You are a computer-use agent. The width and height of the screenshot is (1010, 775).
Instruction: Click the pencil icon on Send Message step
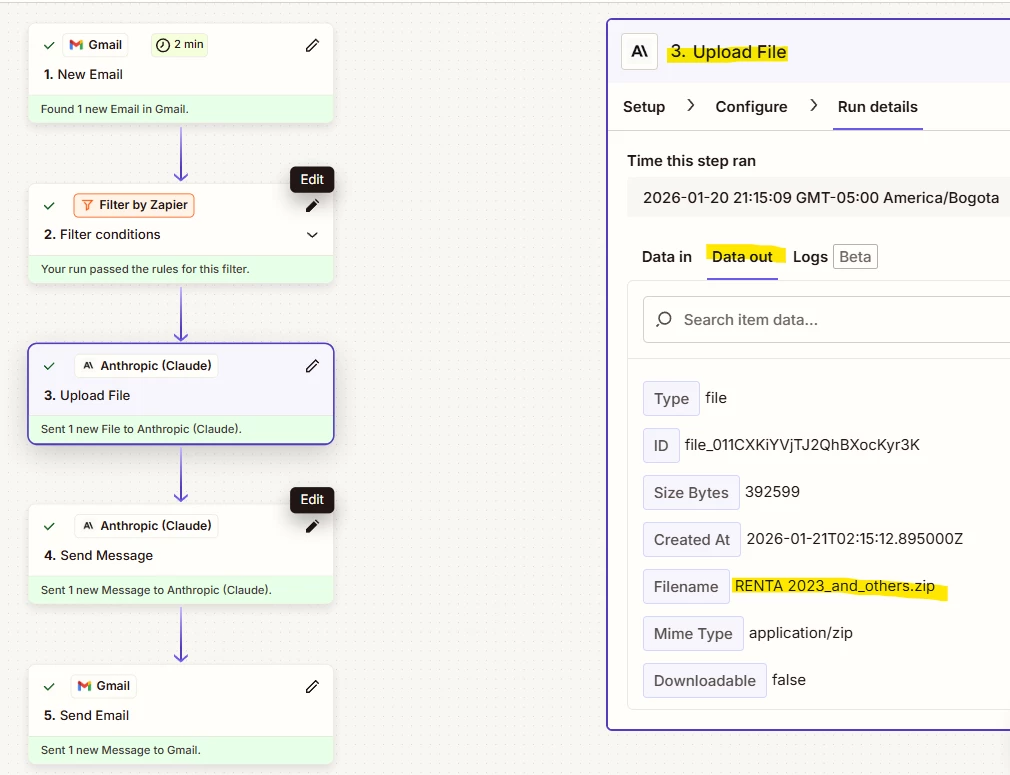click(x=312, y=526)
